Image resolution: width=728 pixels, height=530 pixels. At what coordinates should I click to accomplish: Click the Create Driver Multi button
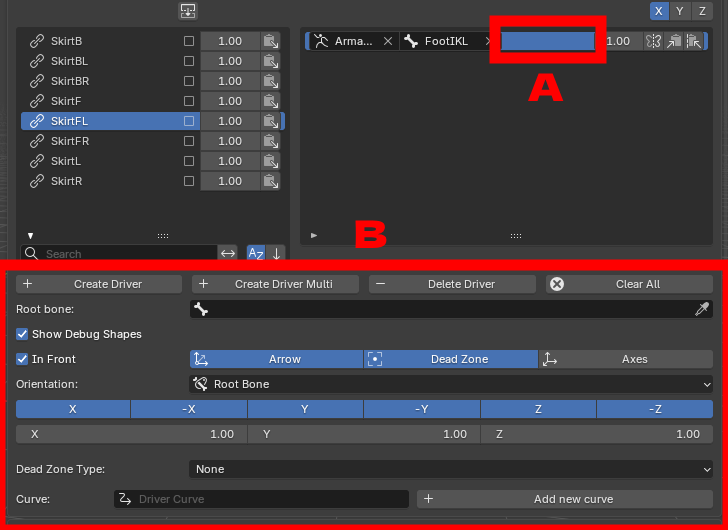click(x=275, y=284)
